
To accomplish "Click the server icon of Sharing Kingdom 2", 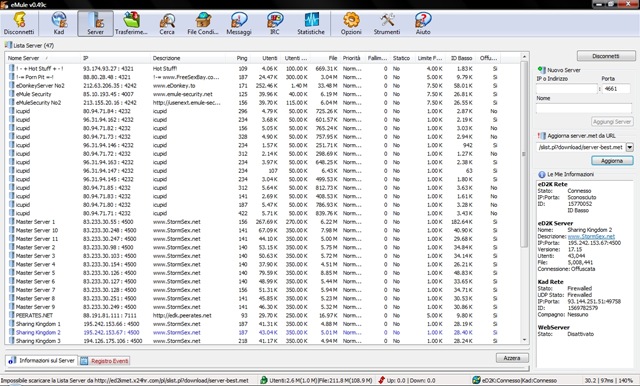I will pos(11,332).
